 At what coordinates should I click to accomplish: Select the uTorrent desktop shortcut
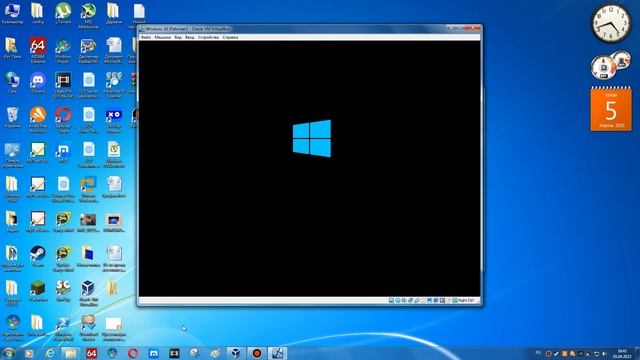coord(63,13)
